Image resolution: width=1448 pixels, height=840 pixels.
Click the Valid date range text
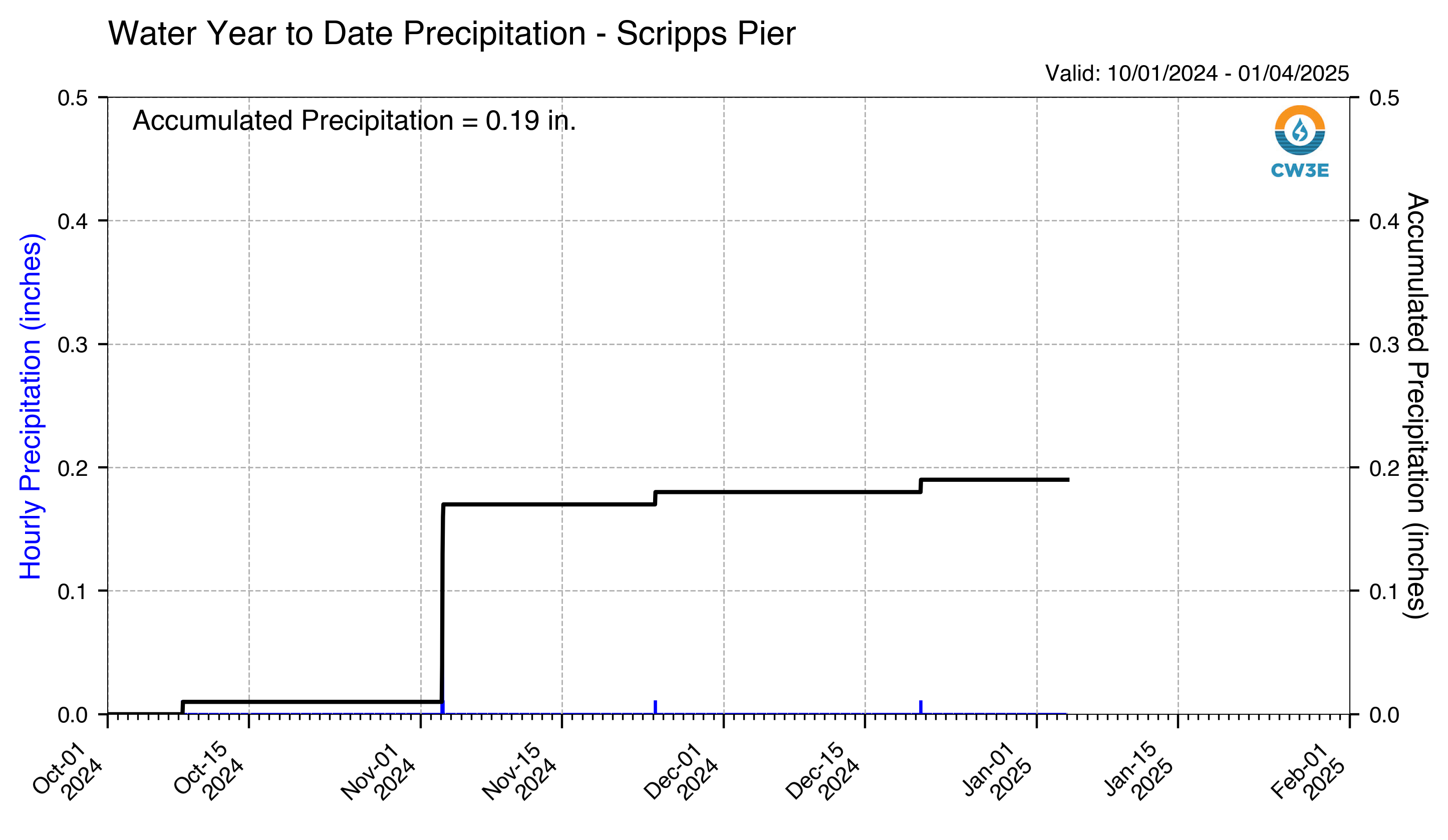click(1197, 74)
